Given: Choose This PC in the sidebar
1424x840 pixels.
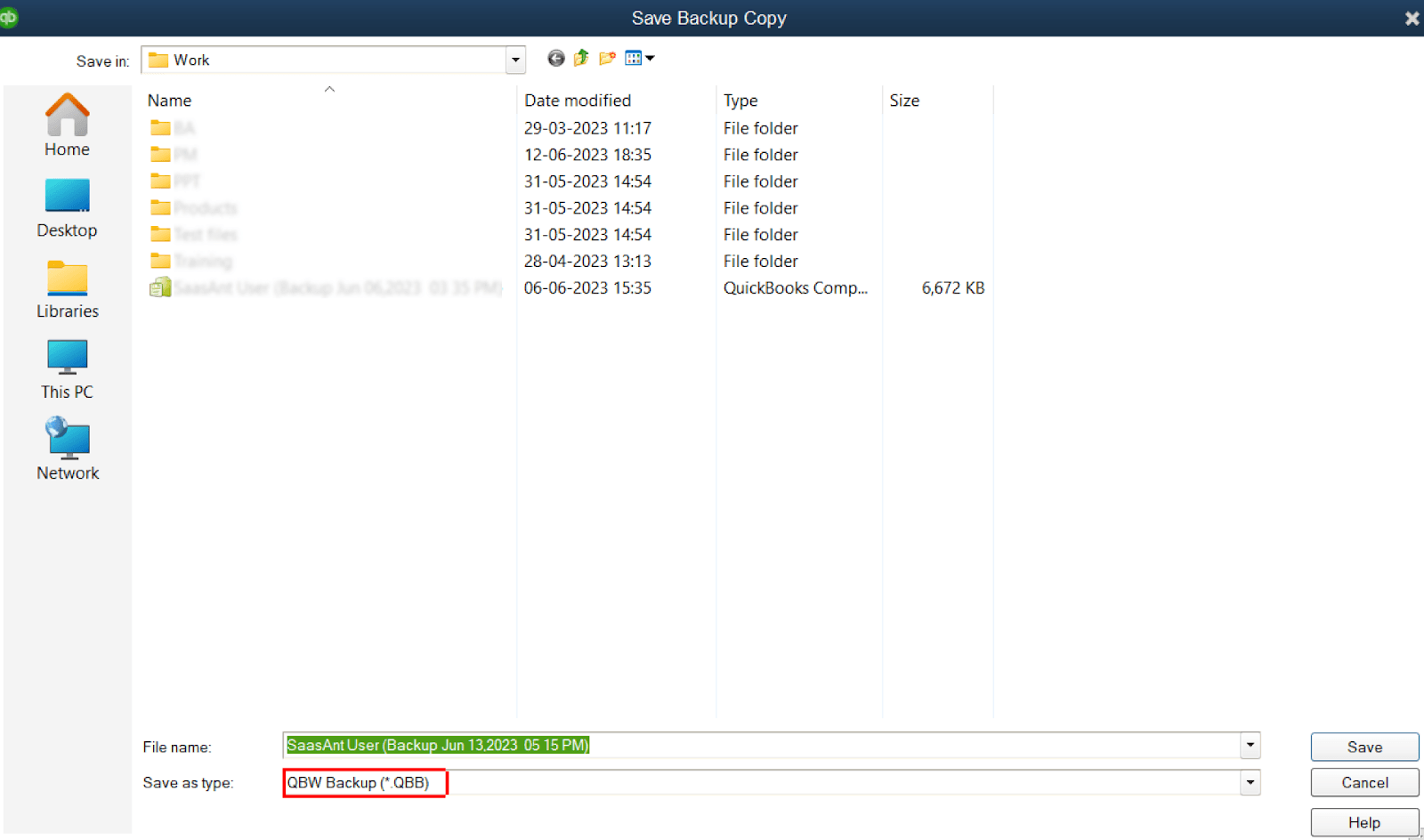Looking at the screenshot, I should [x=67, y=370].
